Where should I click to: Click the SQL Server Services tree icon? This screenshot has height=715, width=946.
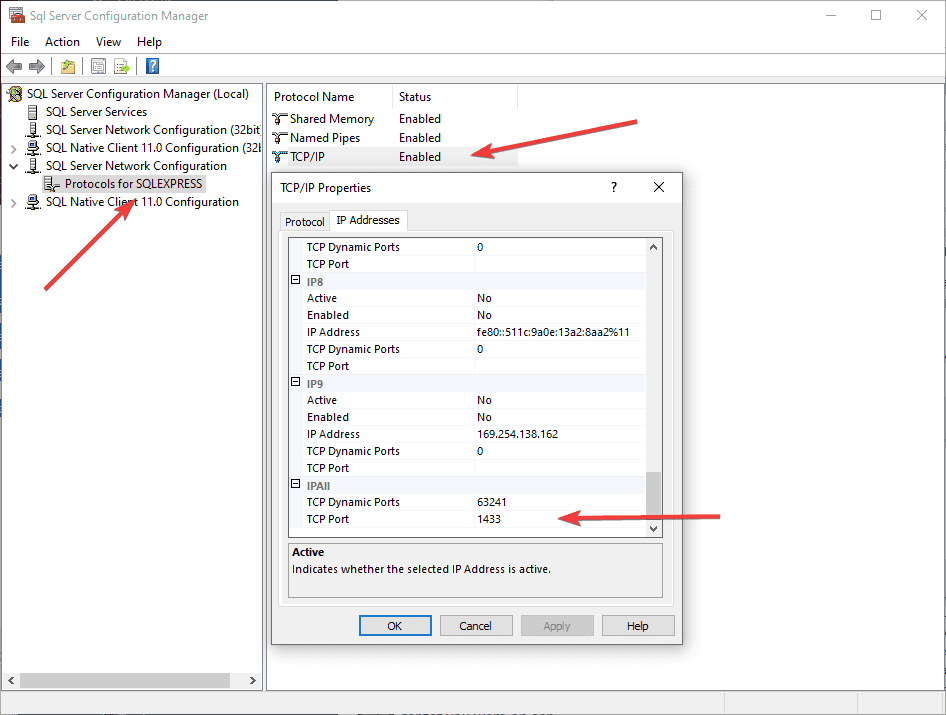coord(33,112)
